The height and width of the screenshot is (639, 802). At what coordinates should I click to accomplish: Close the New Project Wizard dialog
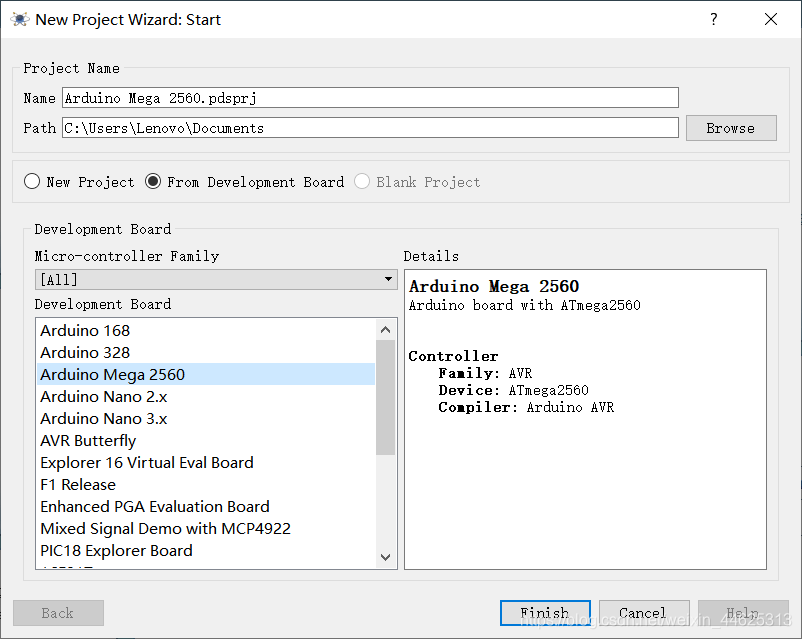coord(771,19)
